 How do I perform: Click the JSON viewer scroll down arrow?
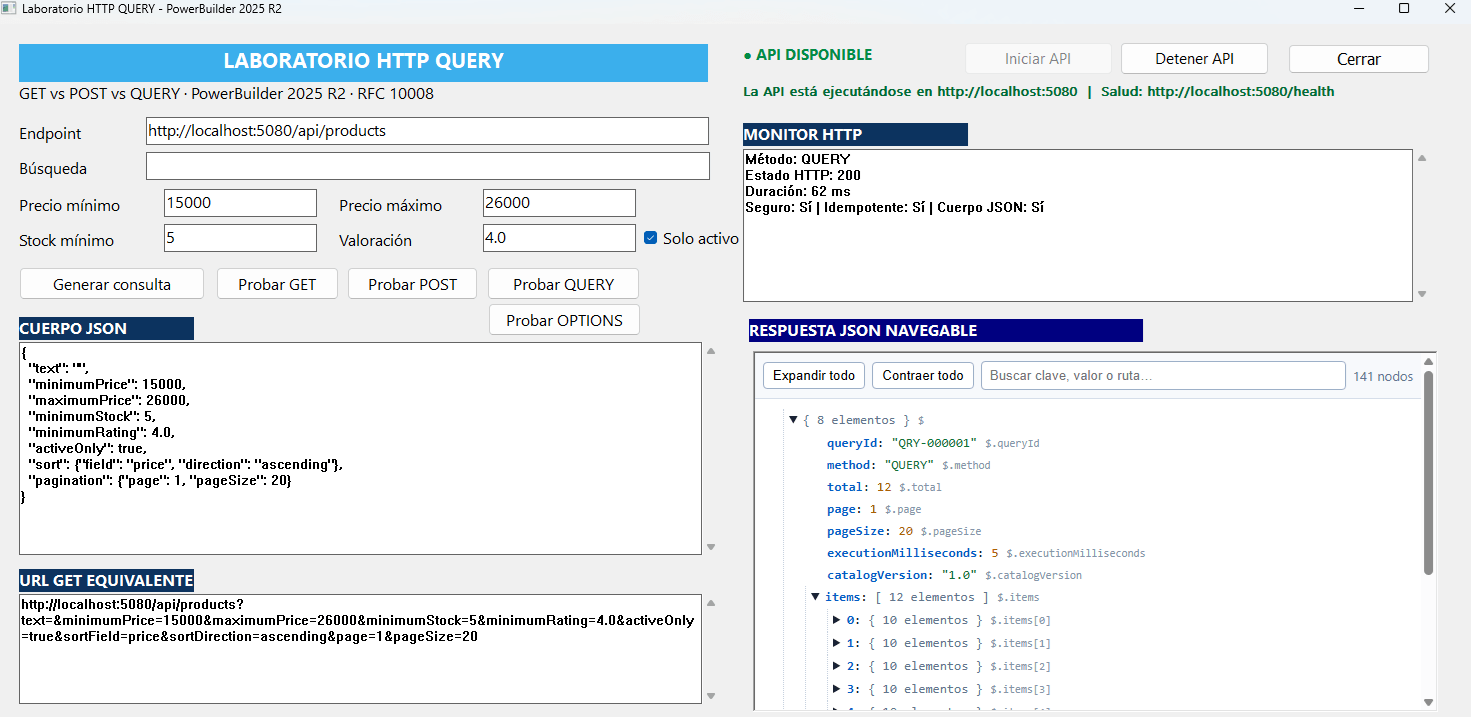click(1429, 702)
